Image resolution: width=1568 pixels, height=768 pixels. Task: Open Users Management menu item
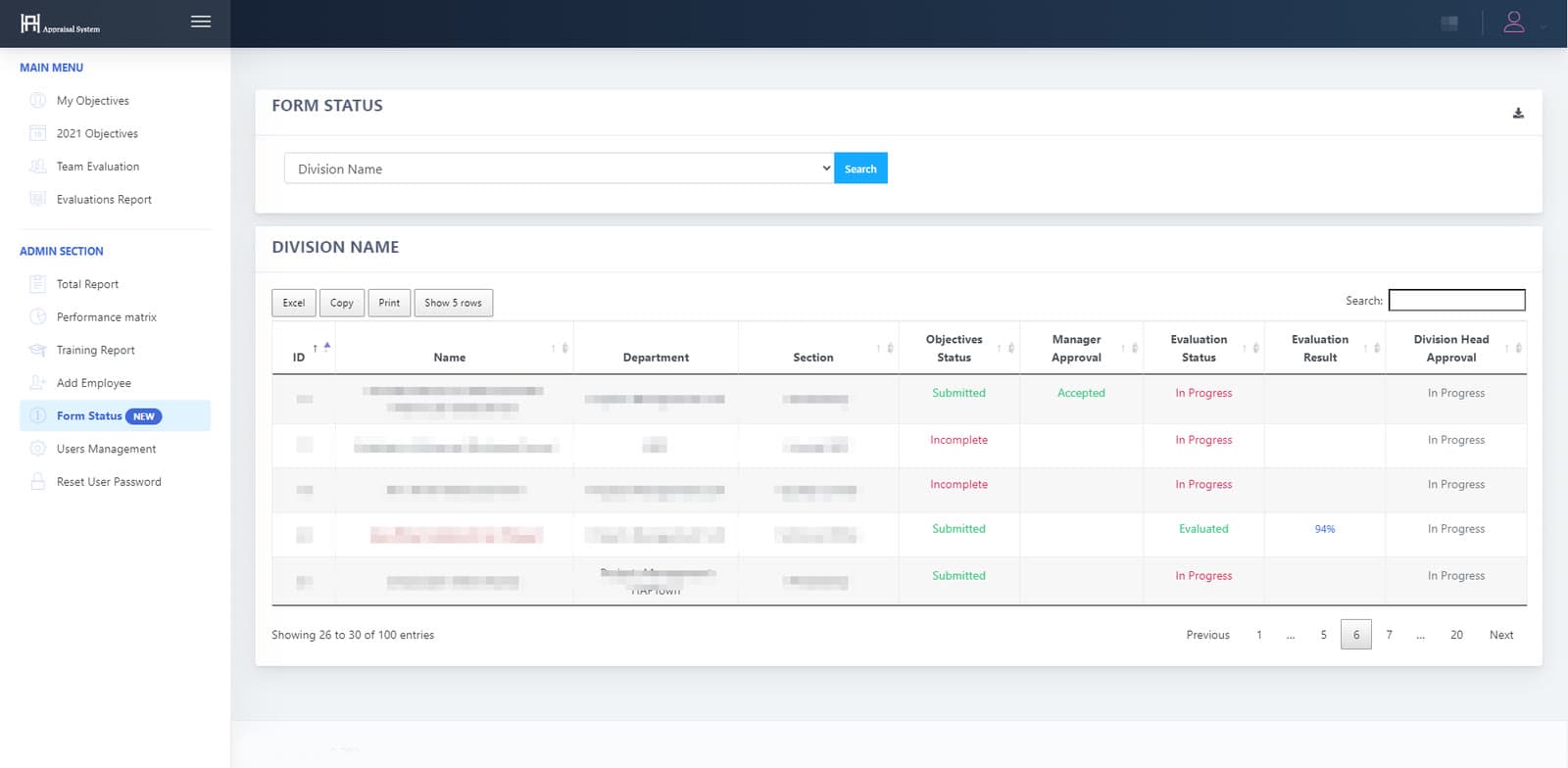coord(106,449)
